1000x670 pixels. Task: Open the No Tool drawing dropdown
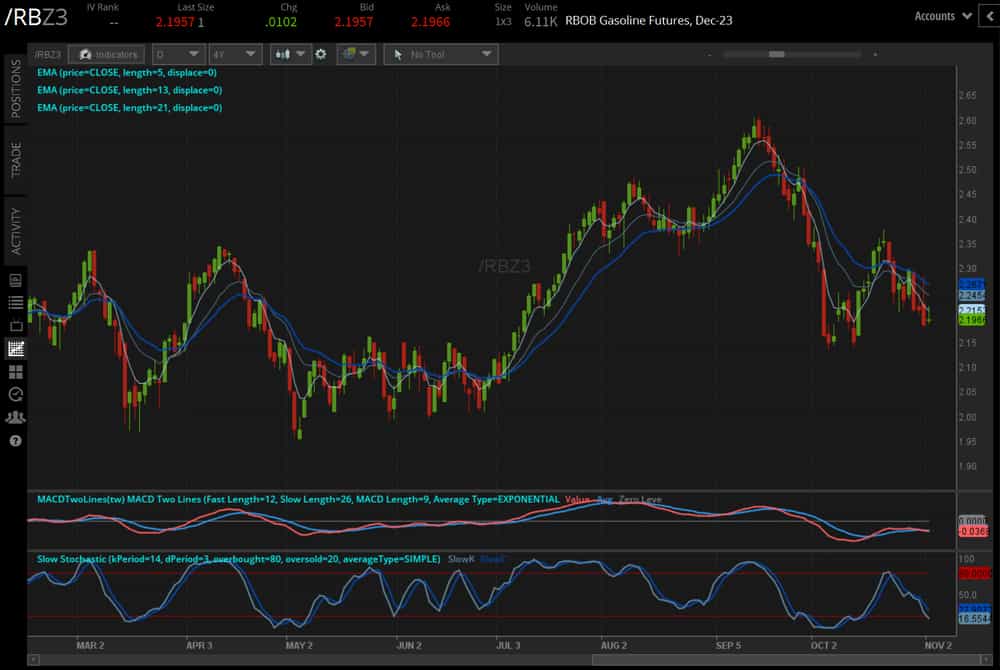click(x=441, y=55)
